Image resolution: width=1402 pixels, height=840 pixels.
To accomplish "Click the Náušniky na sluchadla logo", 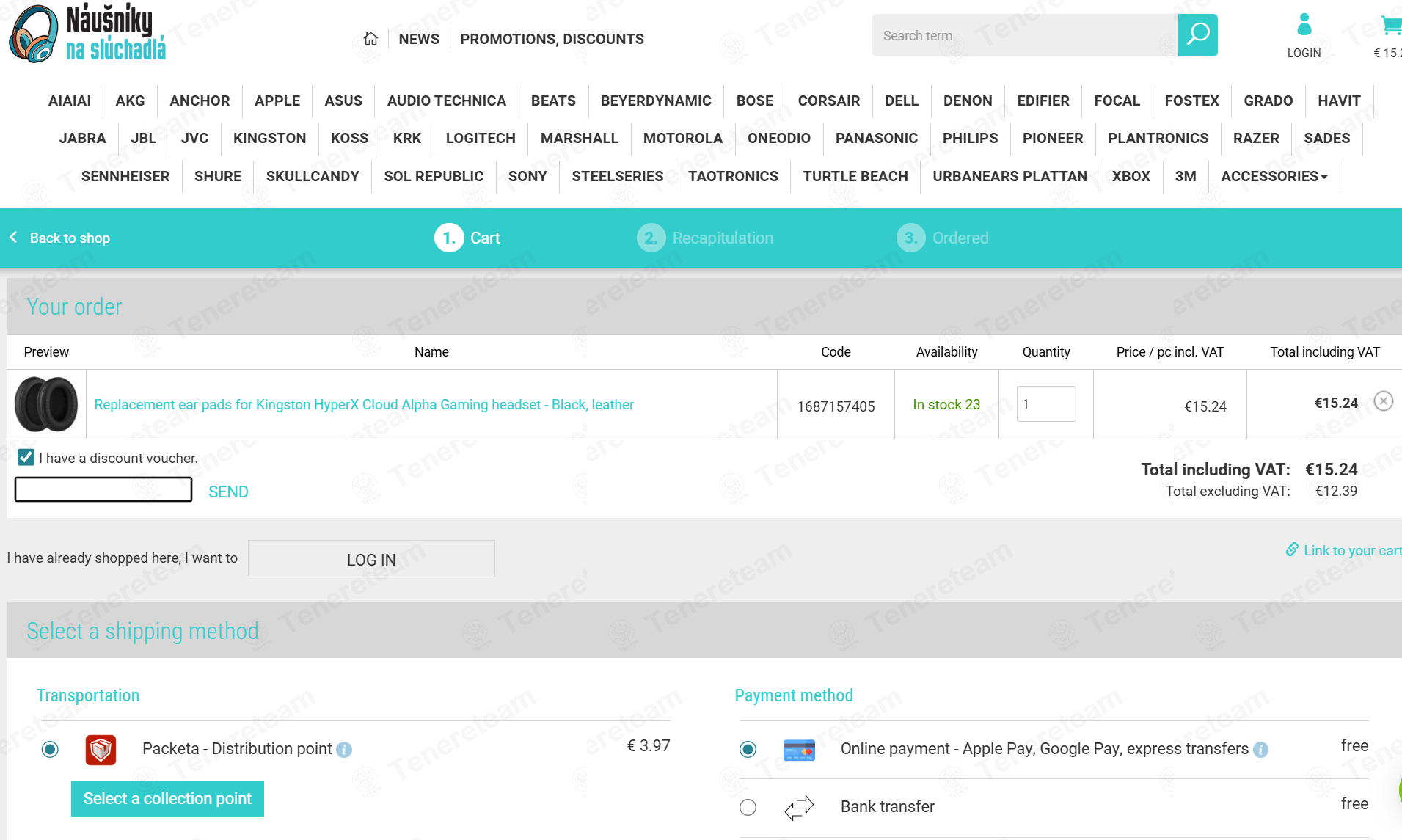I will pos(87,34).
